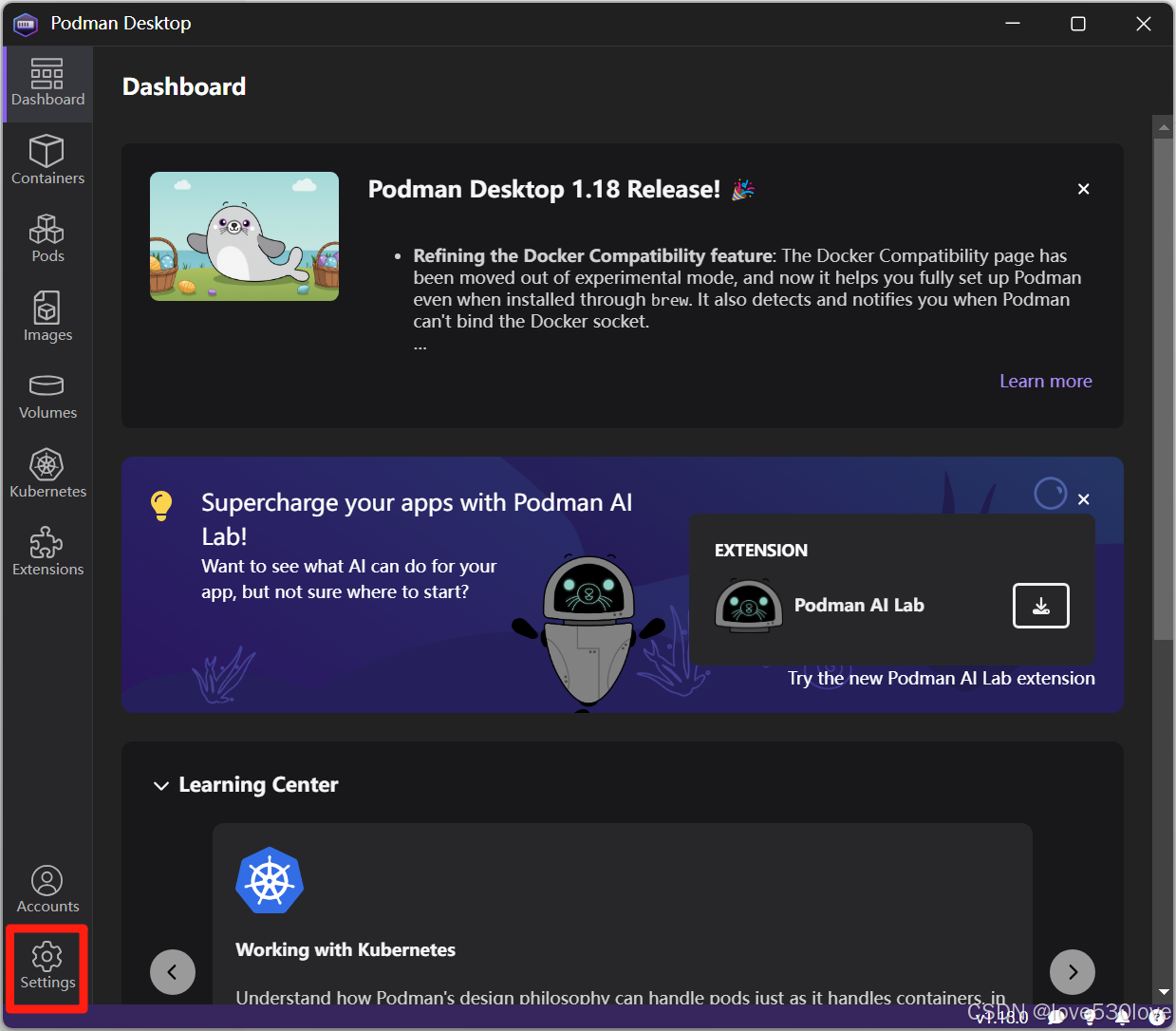1176x1031 pixels.
Task: Show previous Learning Center card
Action: 173,972
